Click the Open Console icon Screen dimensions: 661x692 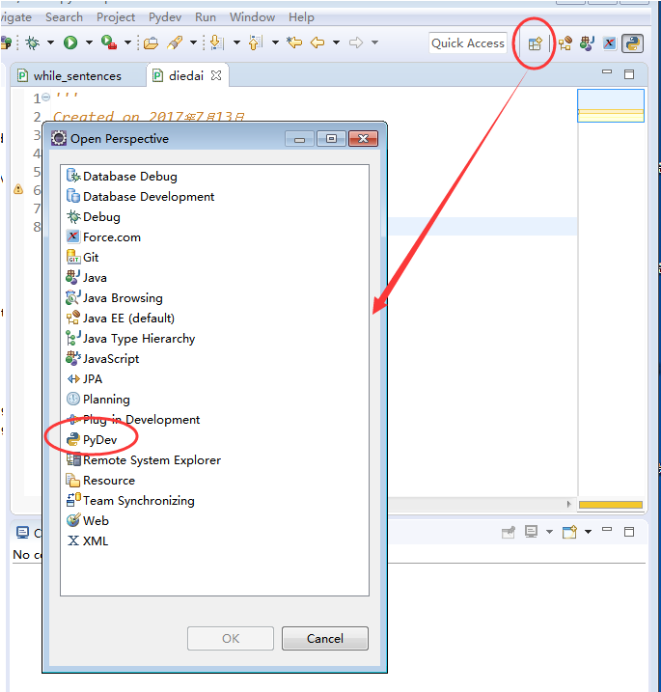pyautogui.click(x=570, y=532)
